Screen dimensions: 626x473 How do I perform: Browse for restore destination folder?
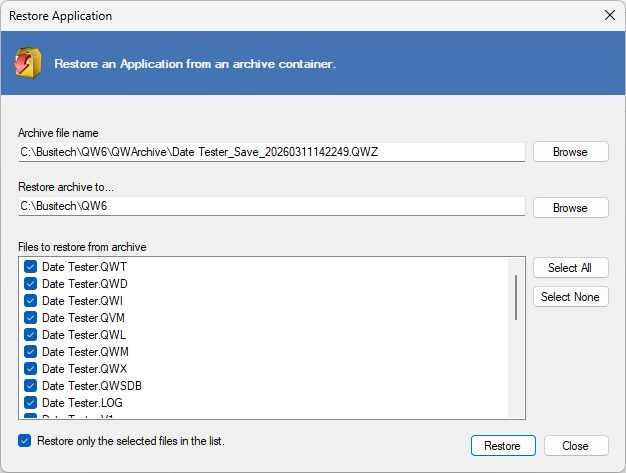pos(571,208)
